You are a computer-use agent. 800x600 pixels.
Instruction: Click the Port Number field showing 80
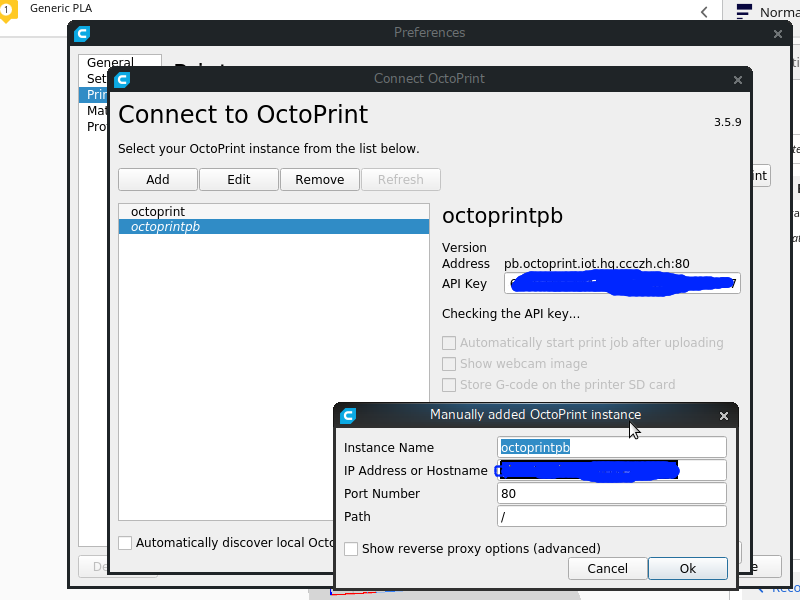pyautogui.click(x=612, y=493)
